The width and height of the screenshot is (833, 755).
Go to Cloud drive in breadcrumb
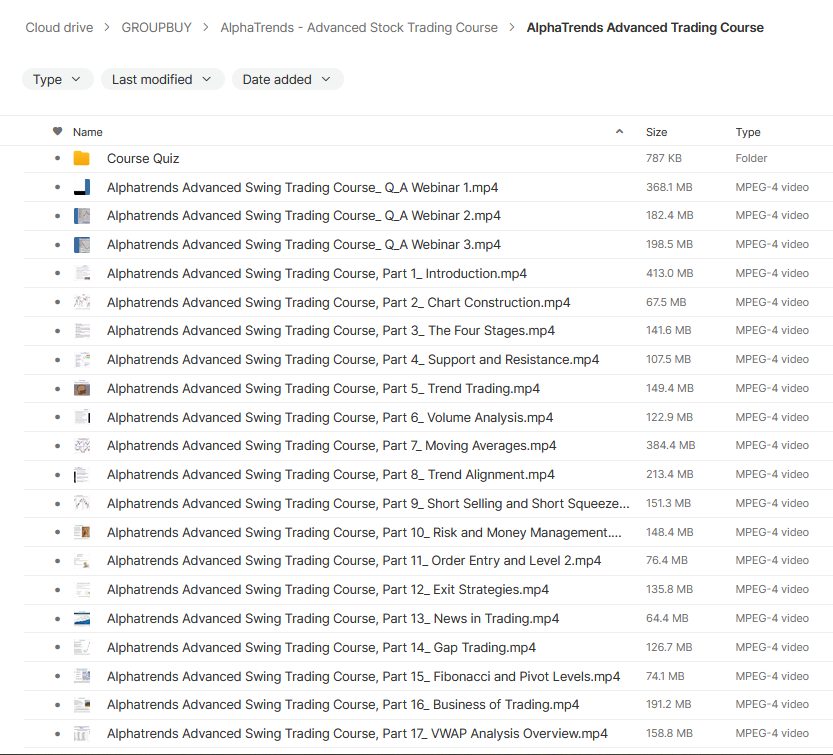point(59,28)
